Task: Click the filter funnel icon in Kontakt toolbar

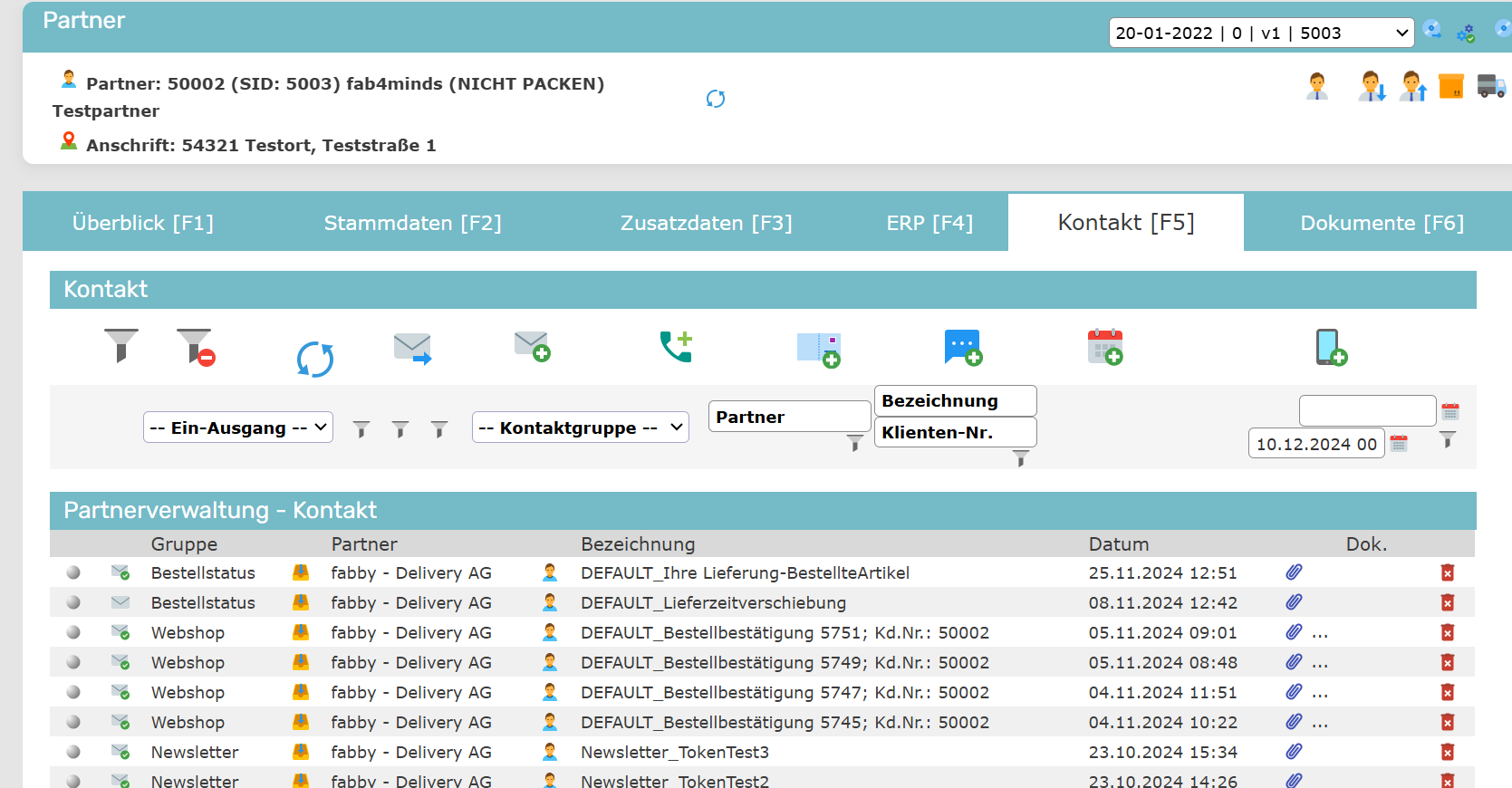Action: click(x=120, y=345)
